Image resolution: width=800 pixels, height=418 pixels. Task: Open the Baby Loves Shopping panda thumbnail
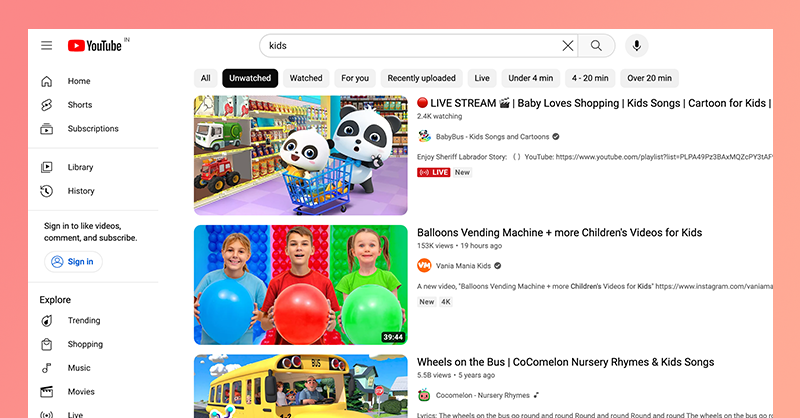(x=301, y=155)
